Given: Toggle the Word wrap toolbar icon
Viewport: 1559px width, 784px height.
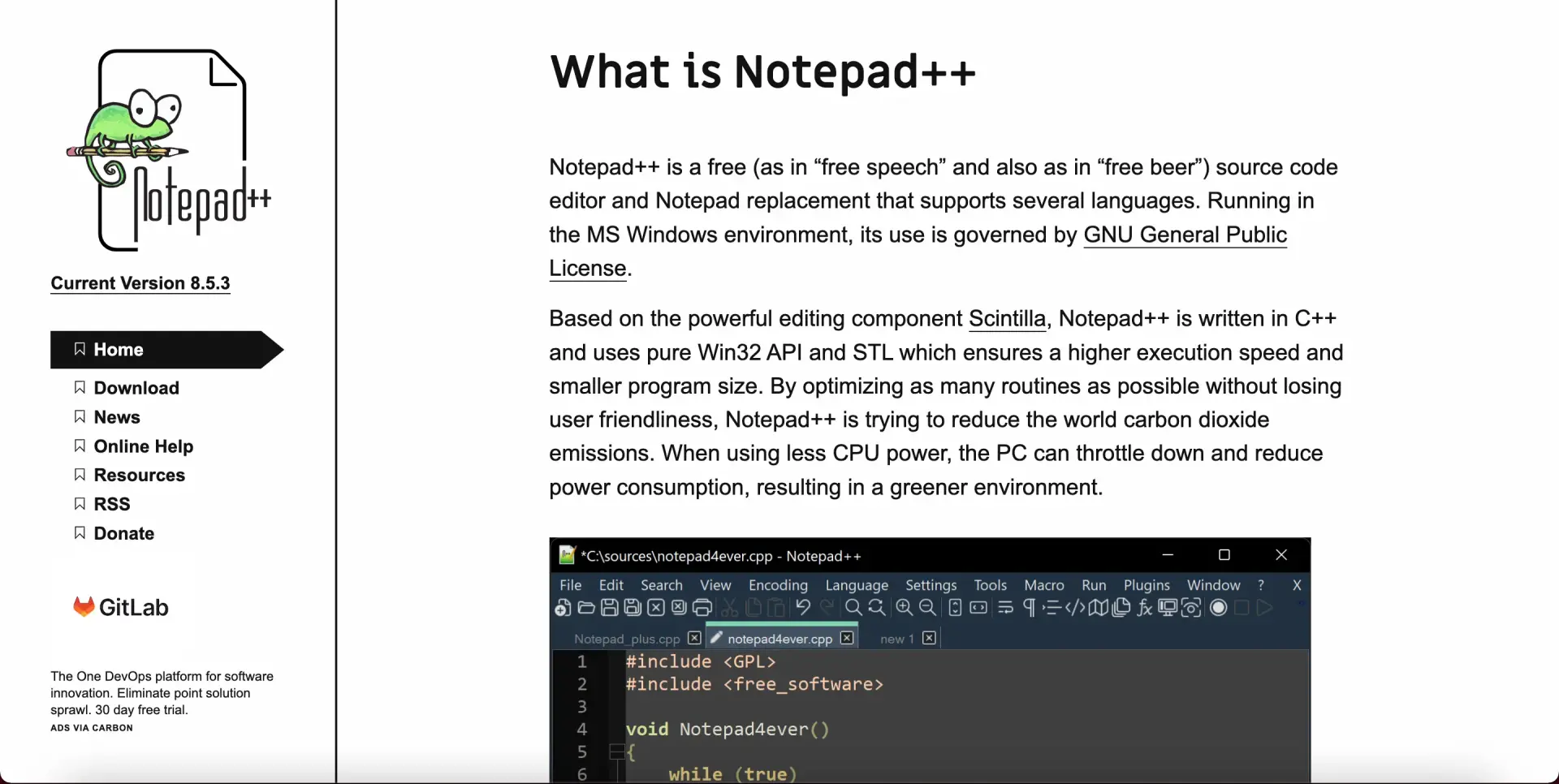Looking at the screenshot, I should tap(1005, 608).
